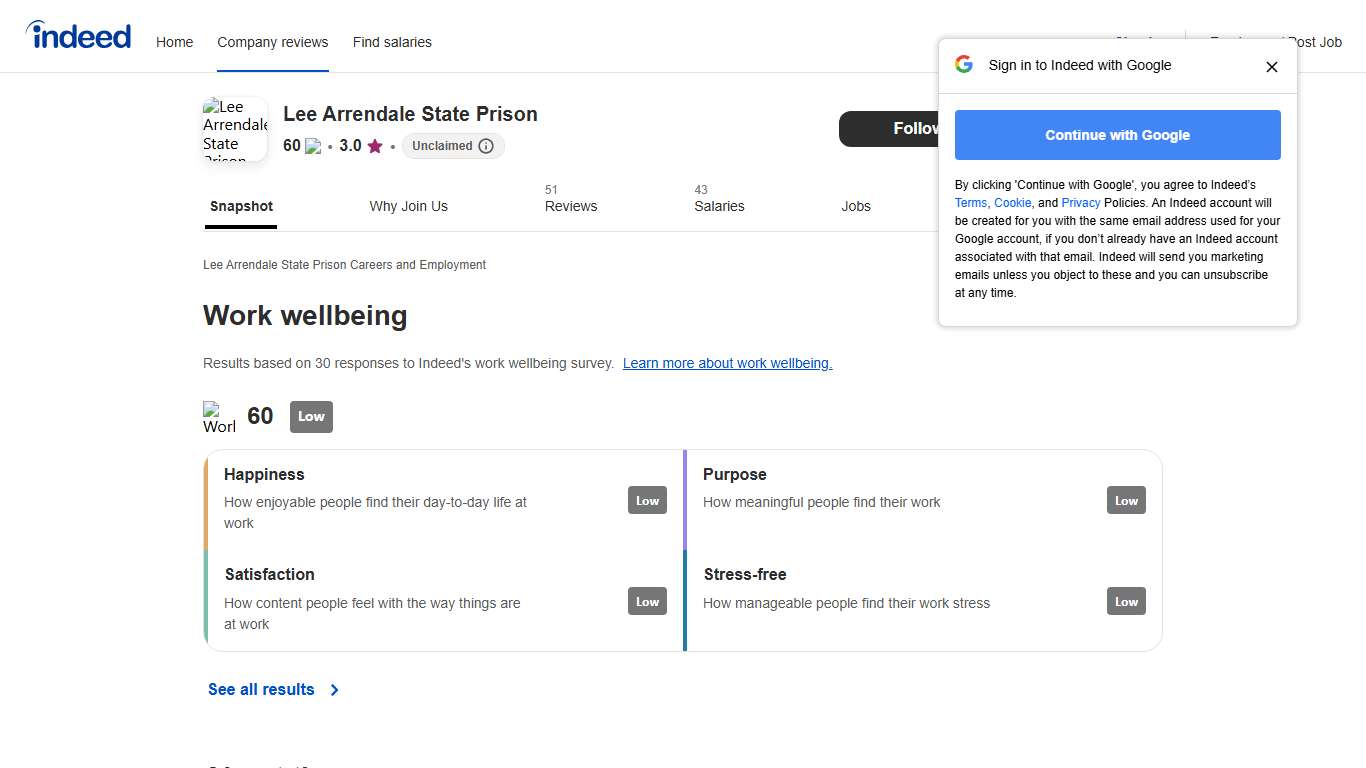1366x768 pixels.
Task: Open the Jobs tab
Action: pyautogui.click(x=855, y=206)
